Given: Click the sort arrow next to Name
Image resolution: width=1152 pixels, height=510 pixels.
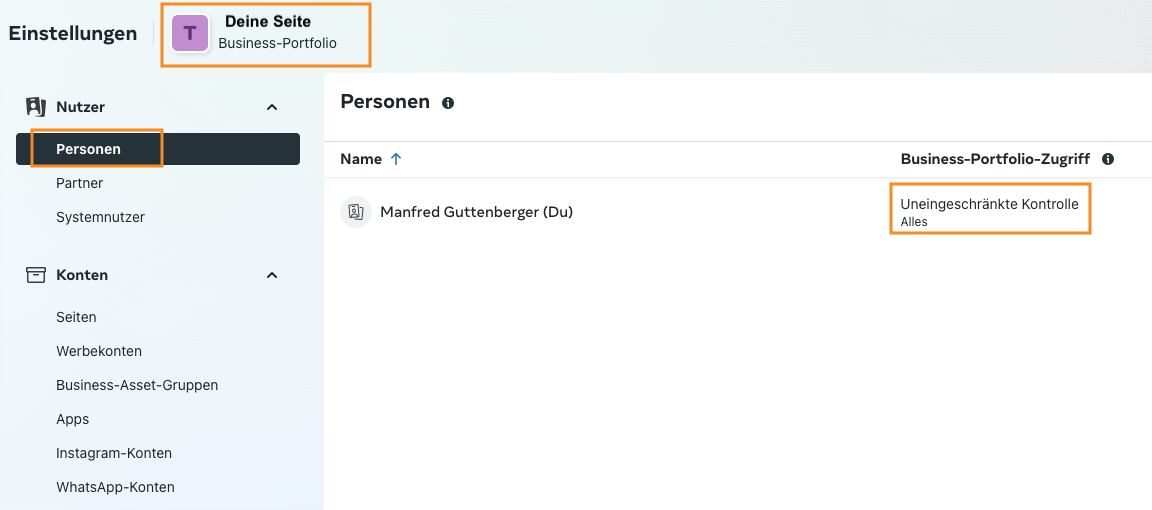Looking at the screenshot, I should pos(396,159).
